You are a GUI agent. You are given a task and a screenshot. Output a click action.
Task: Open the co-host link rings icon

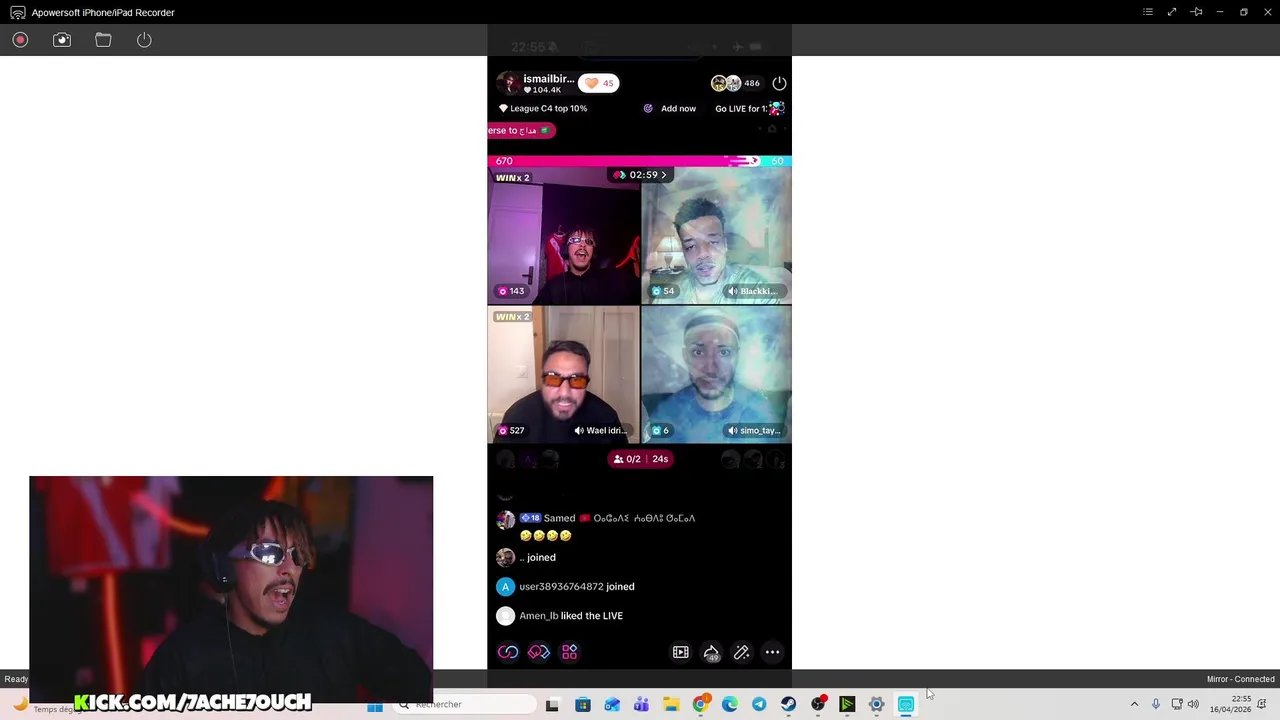click(508, 652)
